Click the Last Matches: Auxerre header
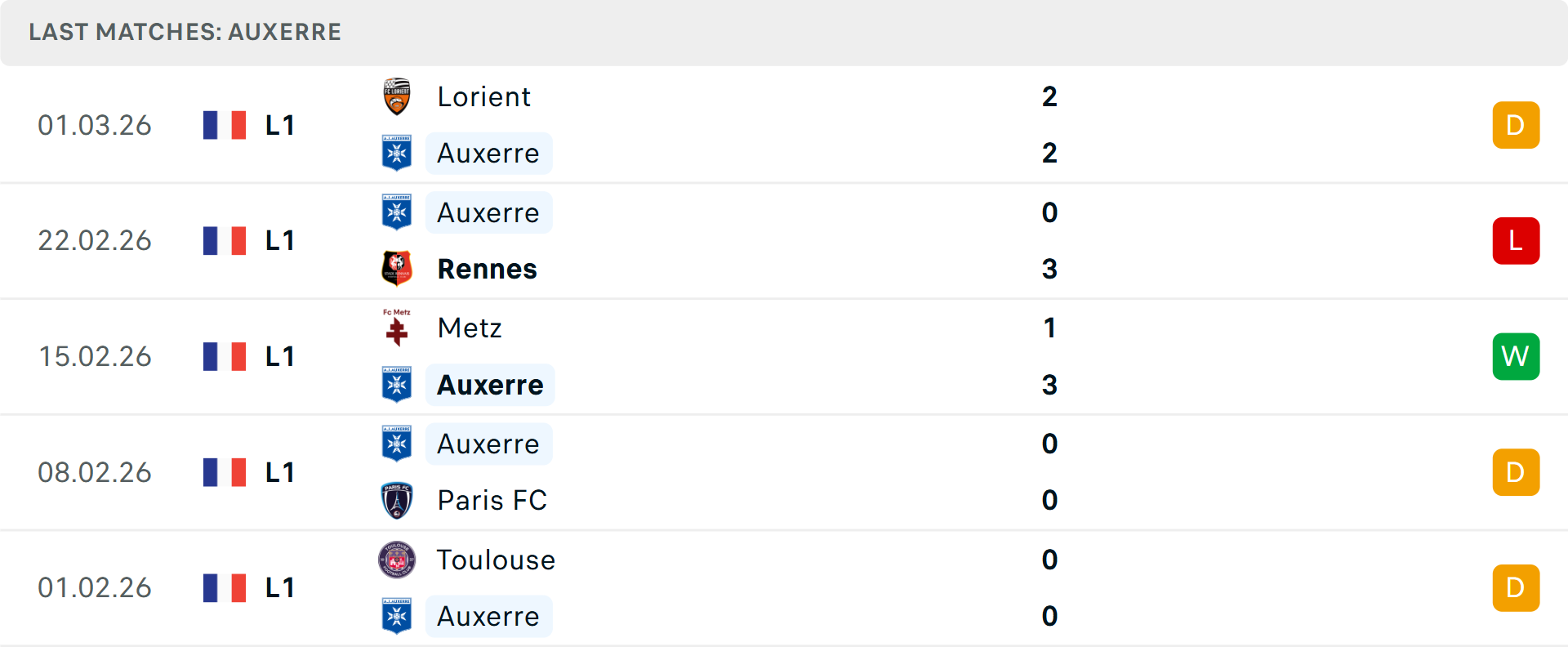The image size is (1568, 647). tap(185, 32)
